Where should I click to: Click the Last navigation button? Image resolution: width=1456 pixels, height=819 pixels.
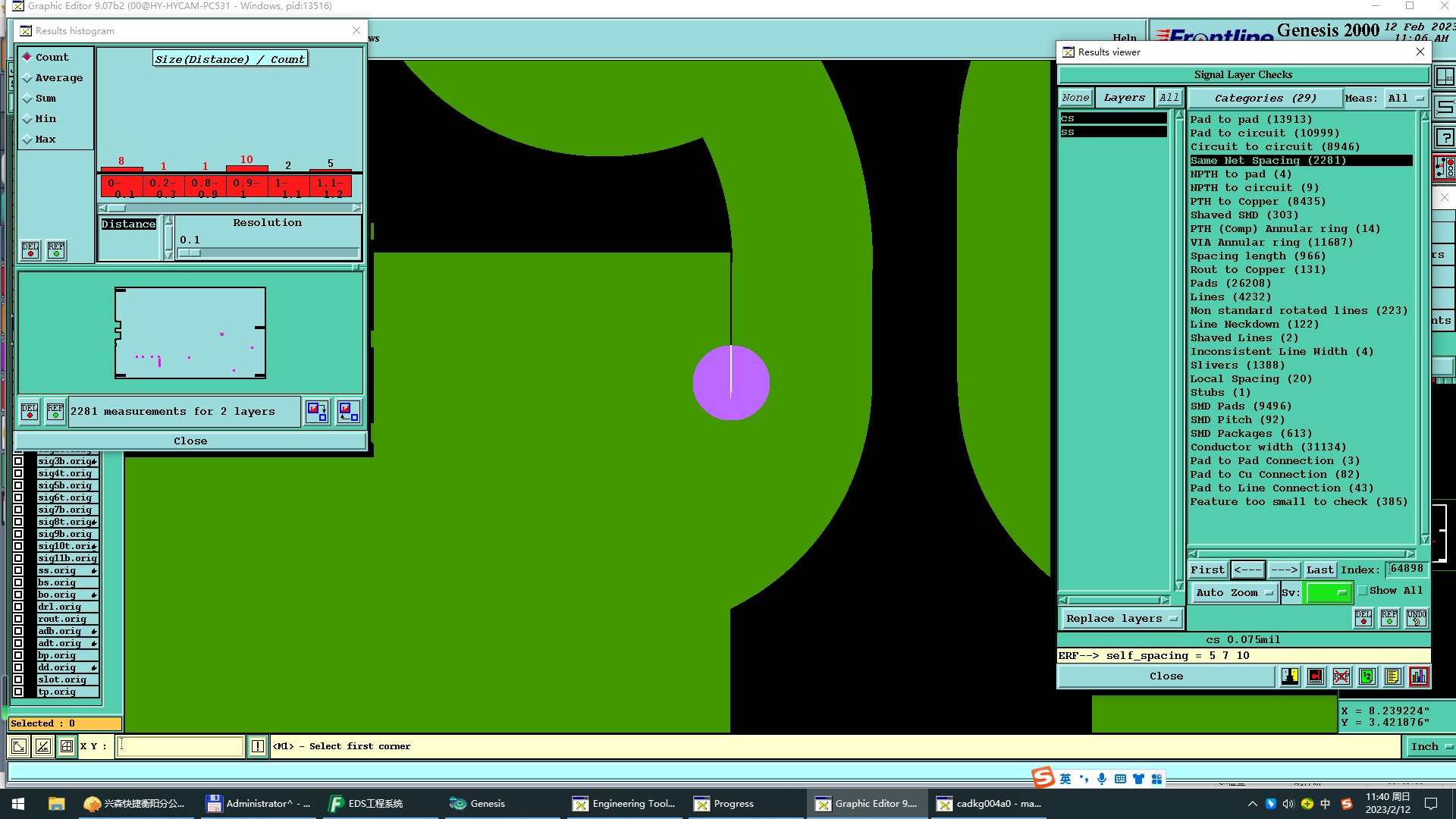pos(1319,570)
